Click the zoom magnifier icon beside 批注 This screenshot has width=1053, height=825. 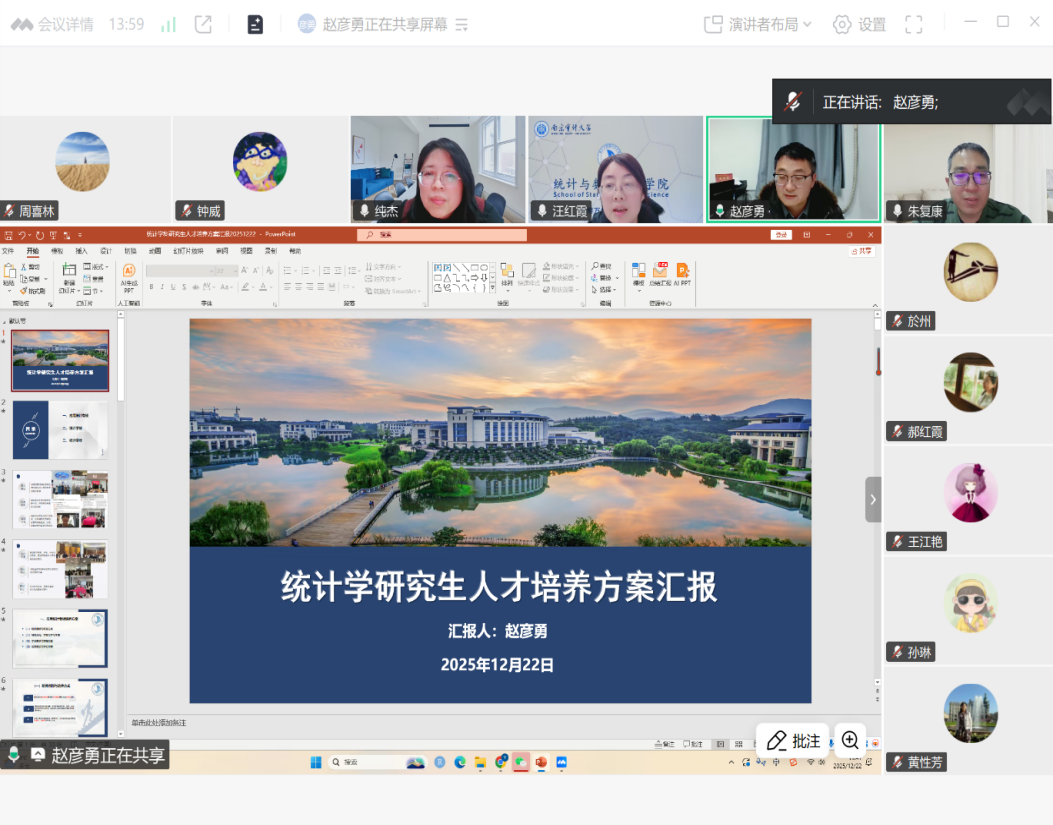coord(850,740)
